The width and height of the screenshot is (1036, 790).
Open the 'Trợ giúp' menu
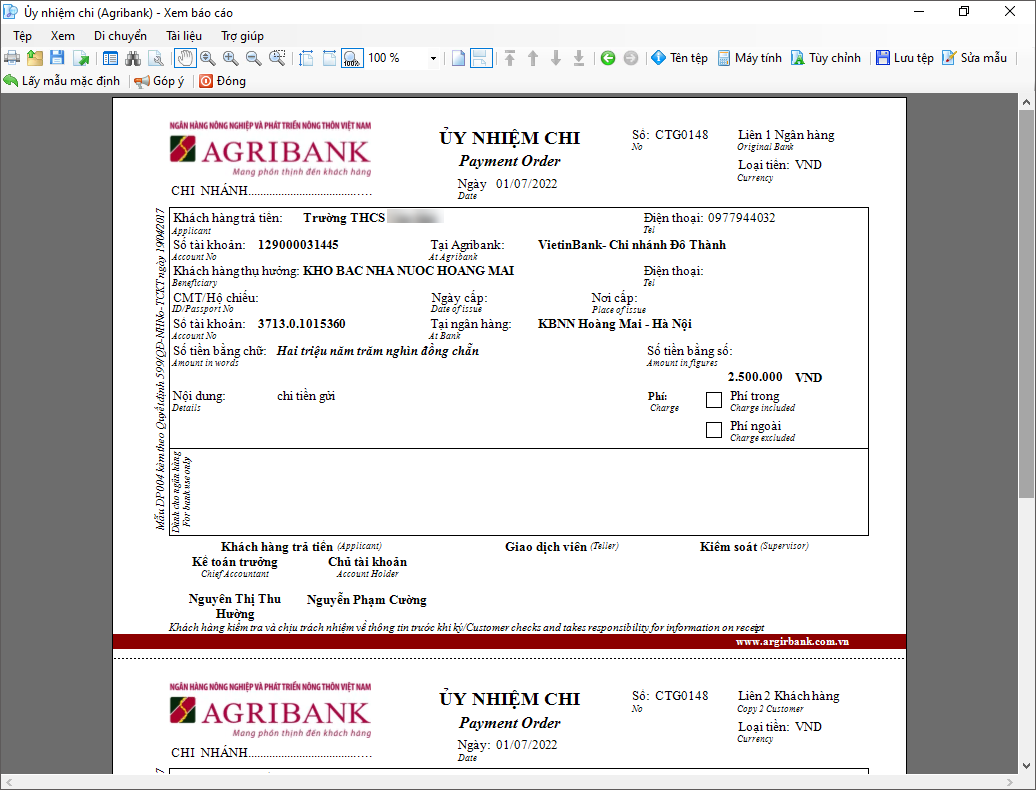pyautogui.click(x=242, y=35)
